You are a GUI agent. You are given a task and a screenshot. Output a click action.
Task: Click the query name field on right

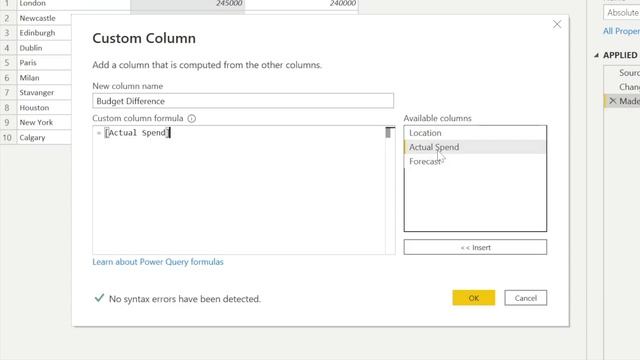pyautogui.click(x=621, y=13)
